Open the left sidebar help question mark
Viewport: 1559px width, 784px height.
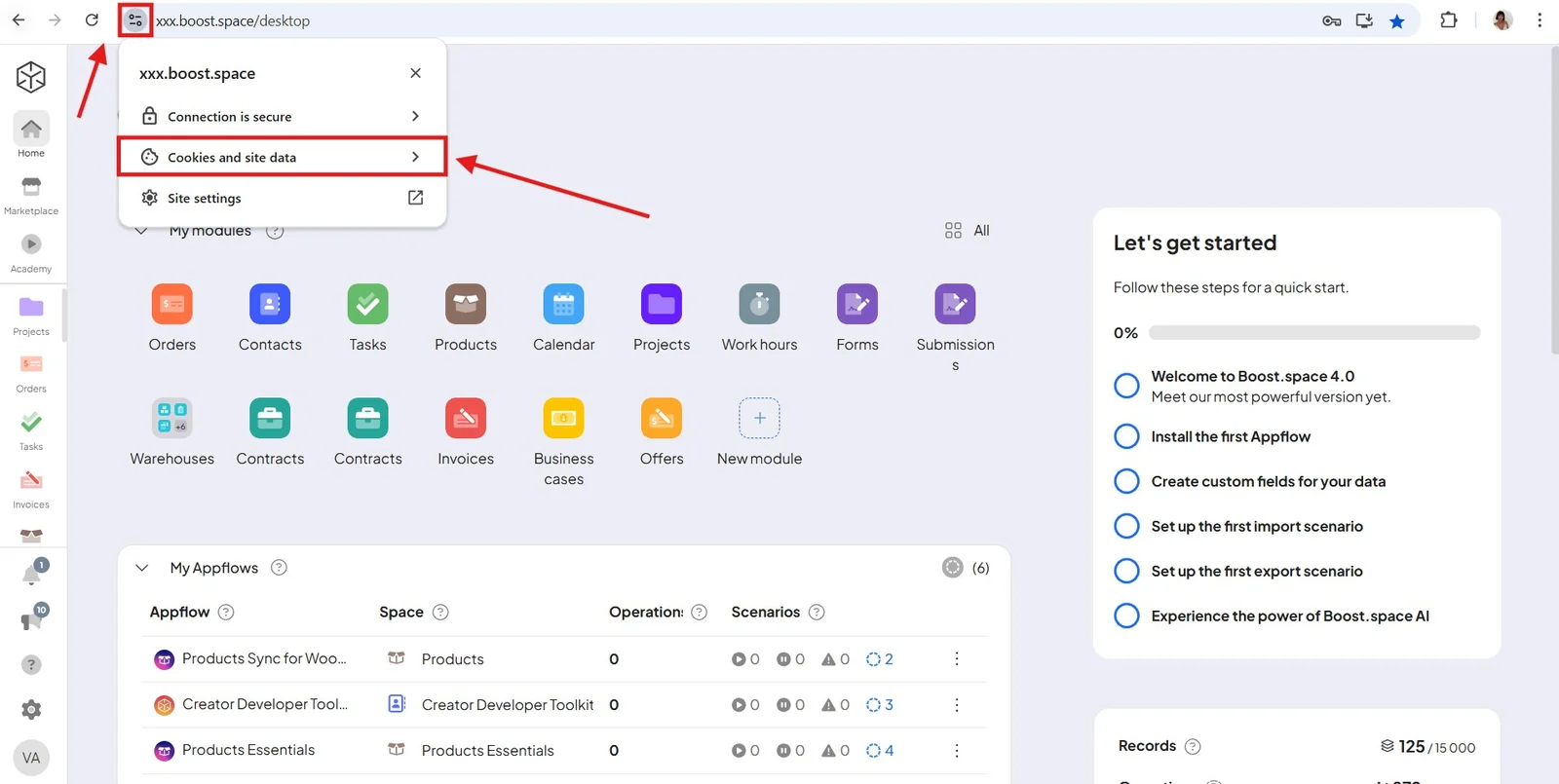click(x=31, y=664)
